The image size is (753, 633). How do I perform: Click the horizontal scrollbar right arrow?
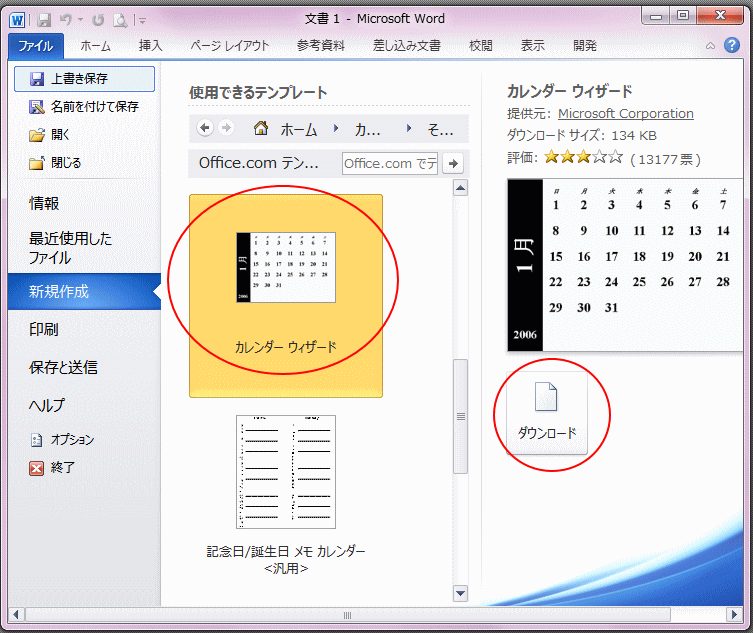click(734, 614)
